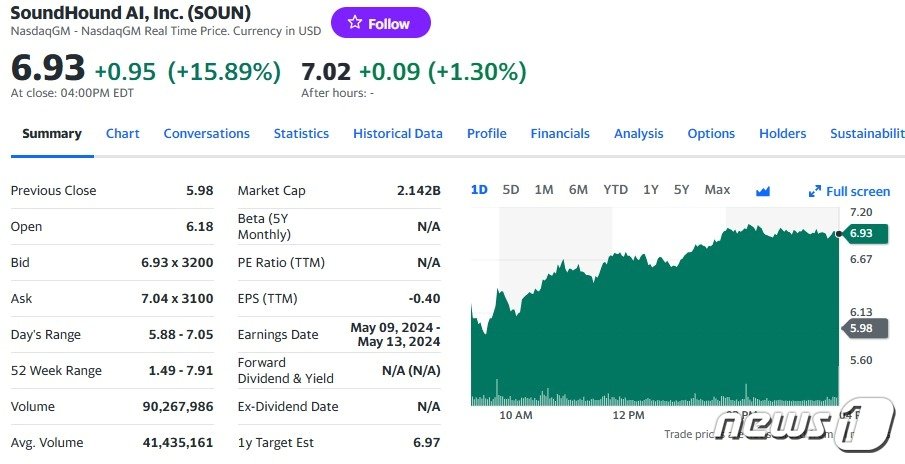Click the star icon on Follow button

pos(354,23)
